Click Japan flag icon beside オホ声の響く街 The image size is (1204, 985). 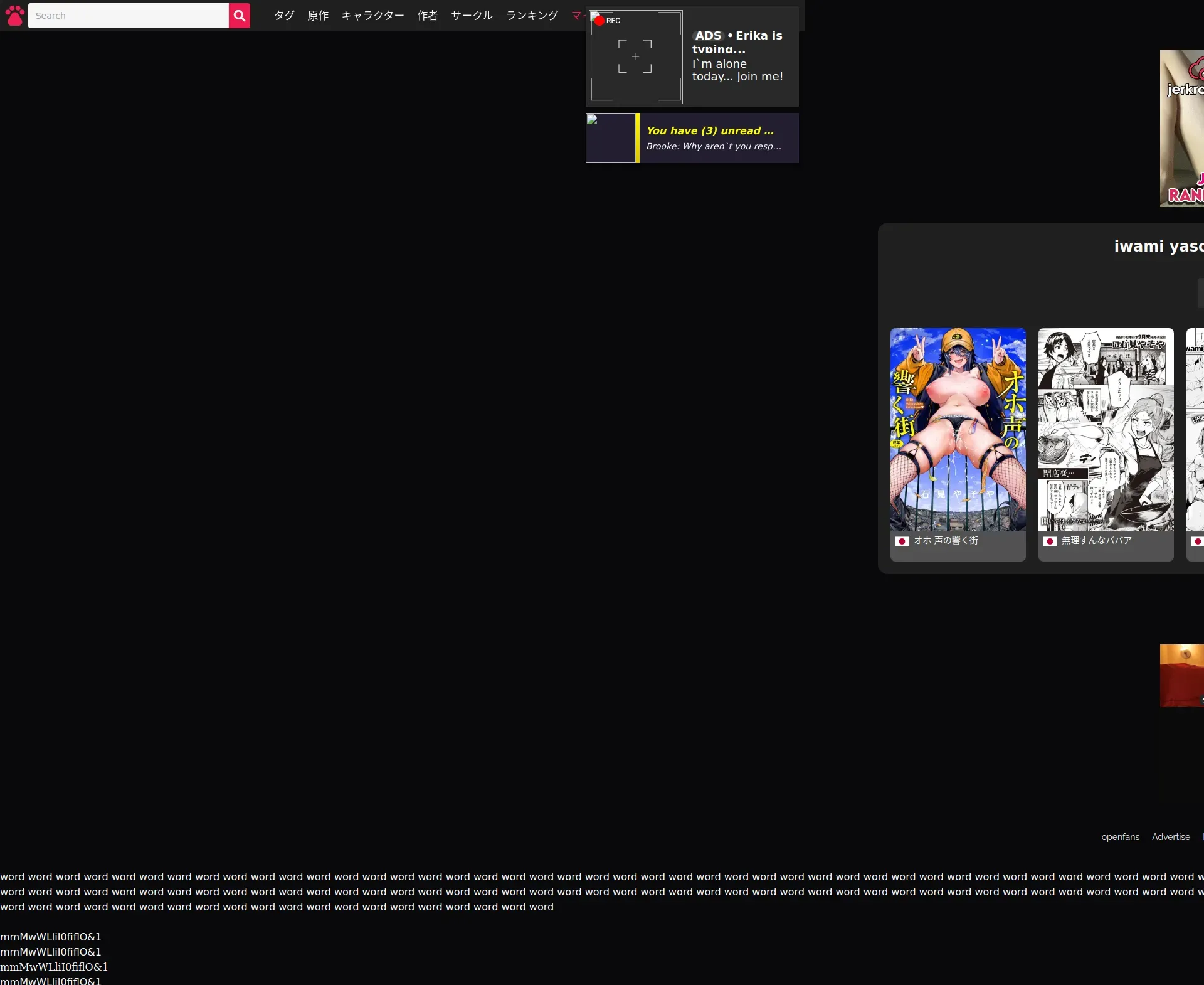[x=902, y=541]
